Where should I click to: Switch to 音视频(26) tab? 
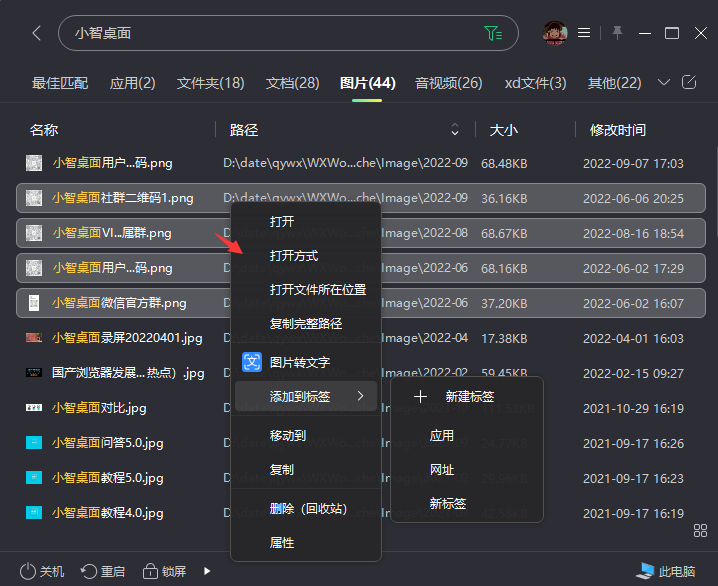pos(449,83)
